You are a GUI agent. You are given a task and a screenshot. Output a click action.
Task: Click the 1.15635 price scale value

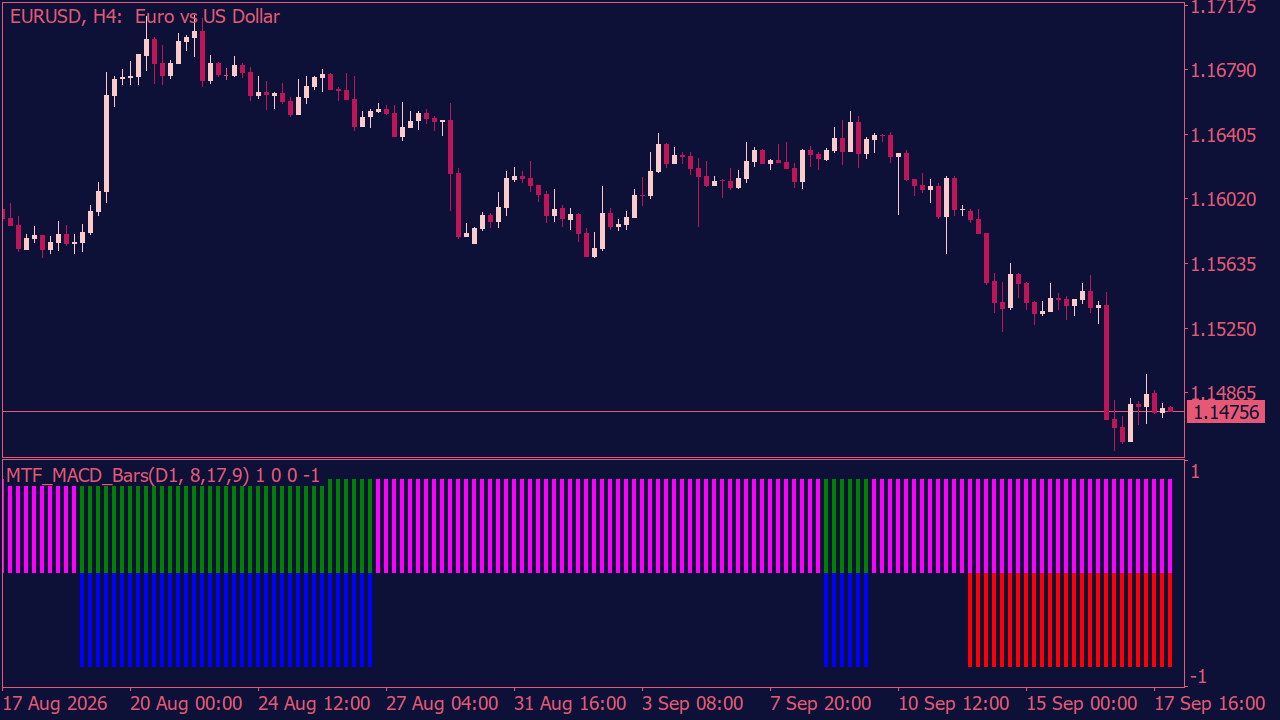(x=1224, y=264)
